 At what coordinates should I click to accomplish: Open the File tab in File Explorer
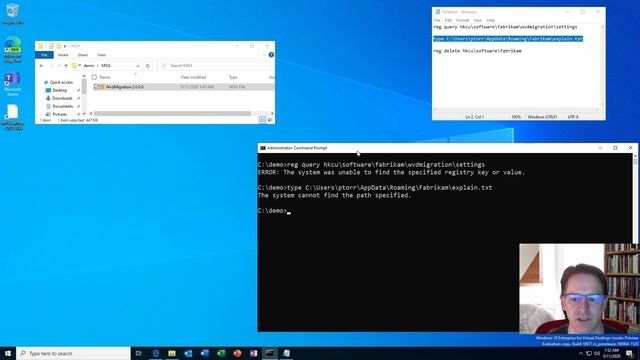pyautogui.click(x=44, y=55)
